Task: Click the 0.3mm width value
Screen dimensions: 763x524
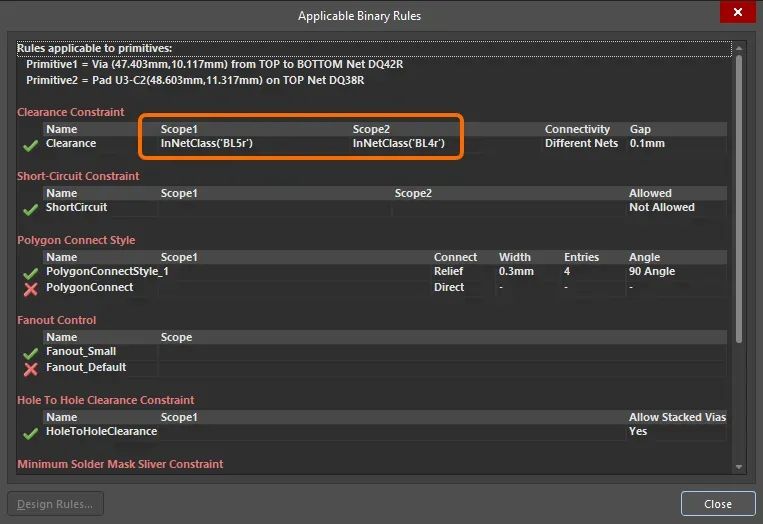Action: [x=516, y=271]
